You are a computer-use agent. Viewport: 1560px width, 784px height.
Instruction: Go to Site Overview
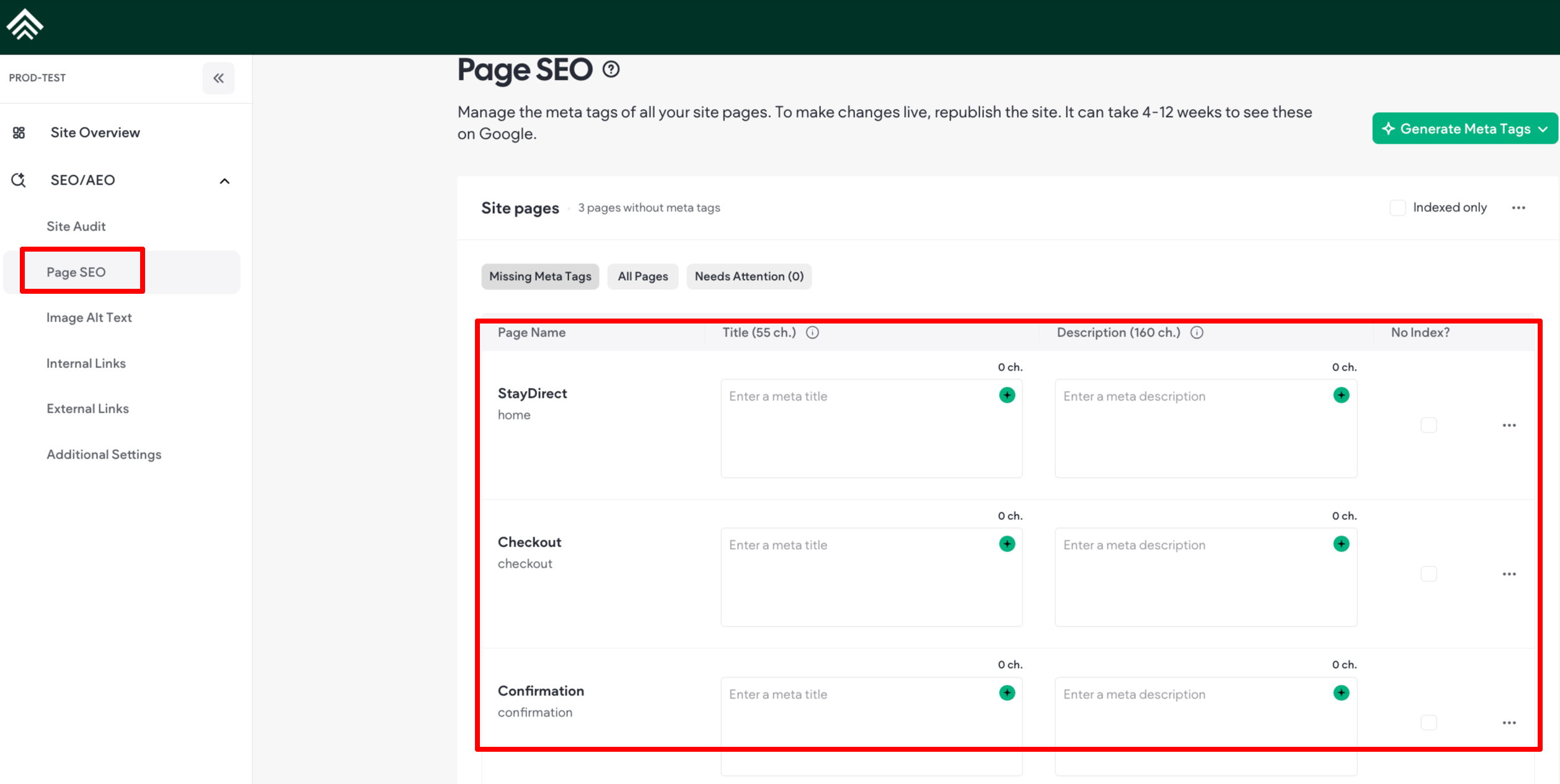click(95, 133)
